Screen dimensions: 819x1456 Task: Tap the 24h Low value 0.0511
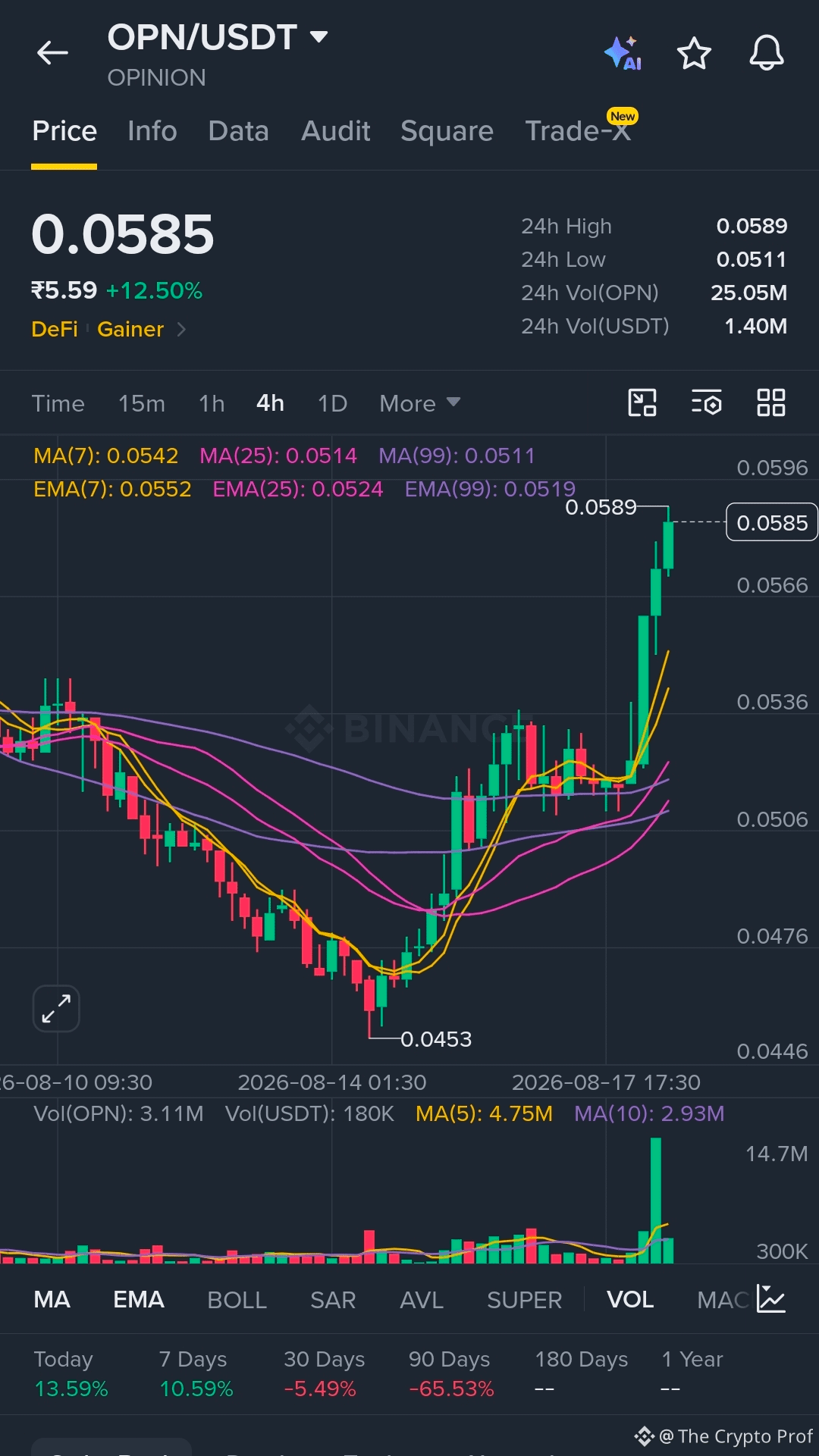752,259
